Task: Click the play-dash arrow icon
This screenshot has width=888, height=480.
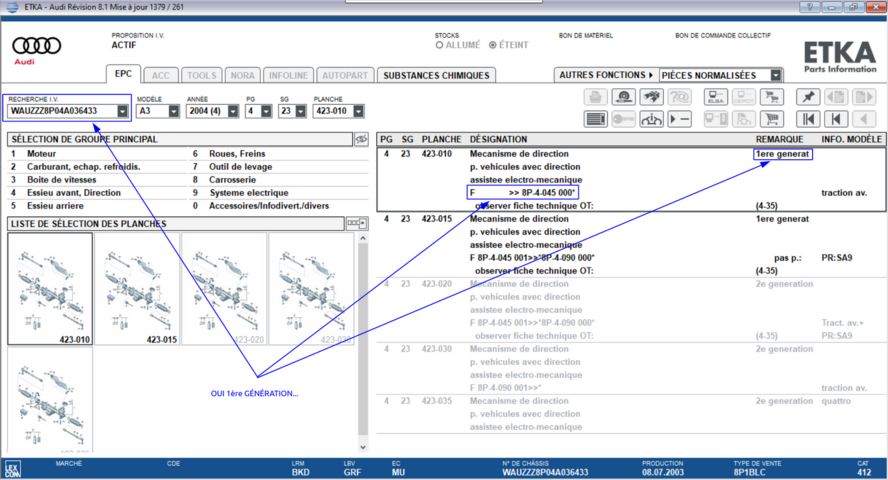Action: click(x=680, y=119)
